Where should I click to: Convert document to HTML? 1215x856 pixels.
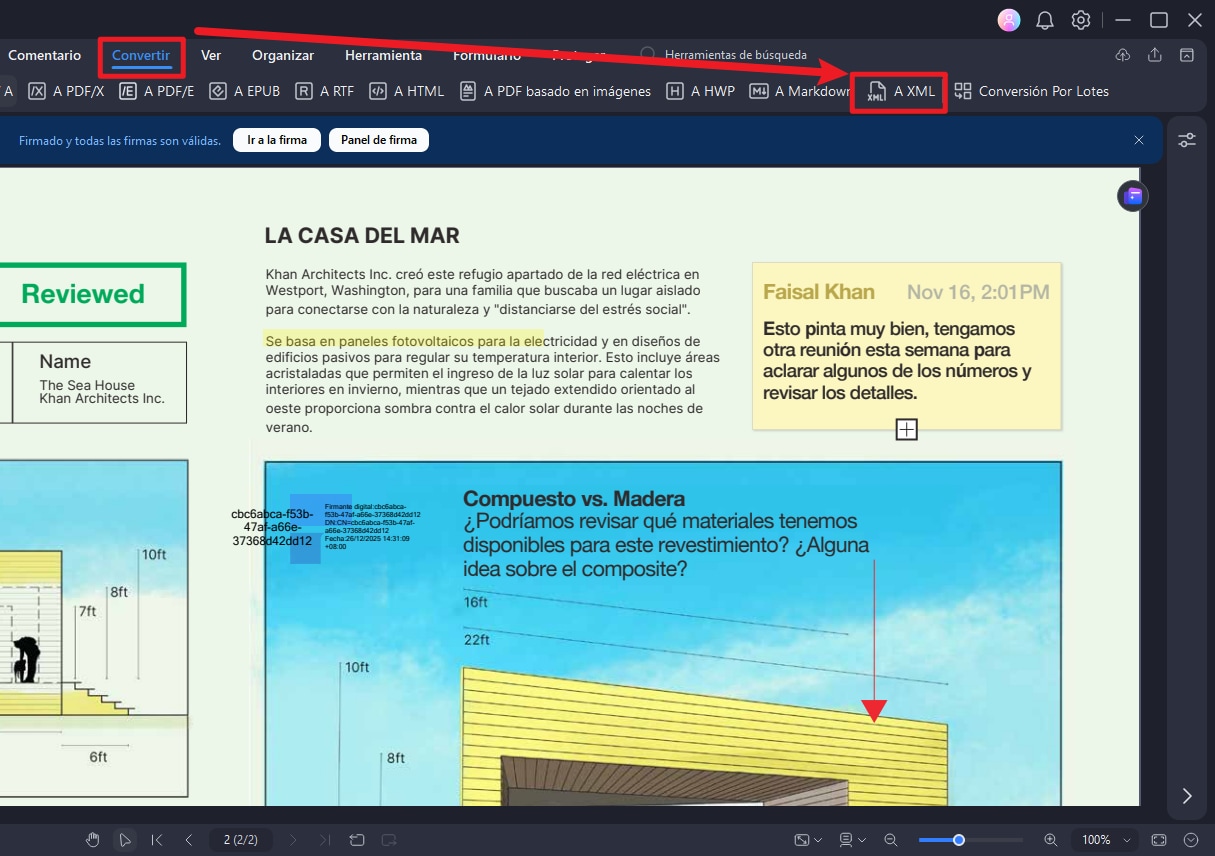406,91
